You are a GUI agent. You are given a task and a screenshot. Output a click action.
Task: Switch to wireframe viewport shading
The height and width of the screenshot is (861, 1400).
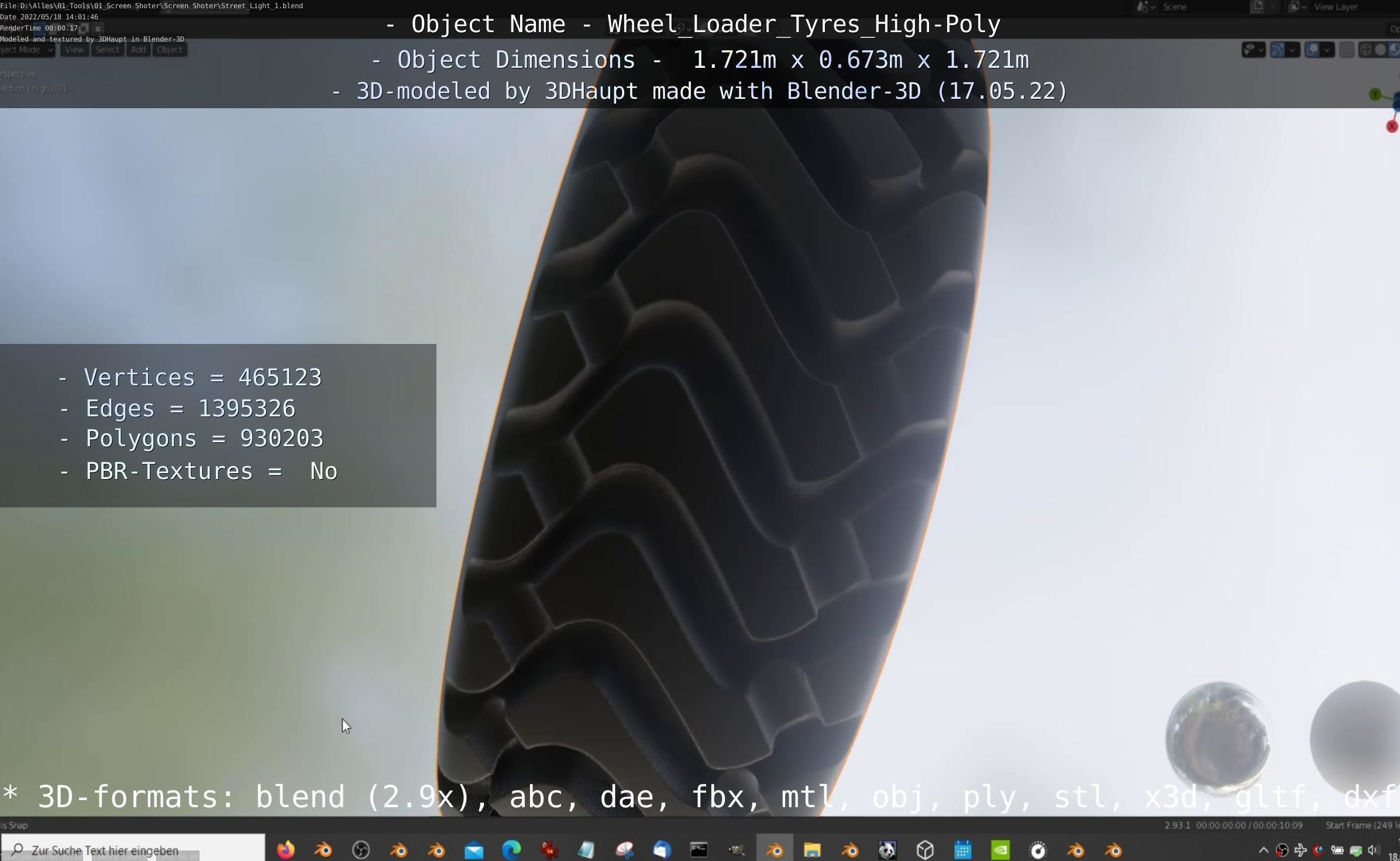pos(1365,50)
